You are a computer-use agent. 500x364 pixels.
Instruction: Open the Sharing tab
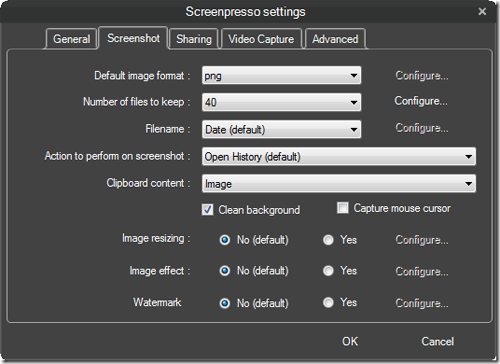point(194,39)
